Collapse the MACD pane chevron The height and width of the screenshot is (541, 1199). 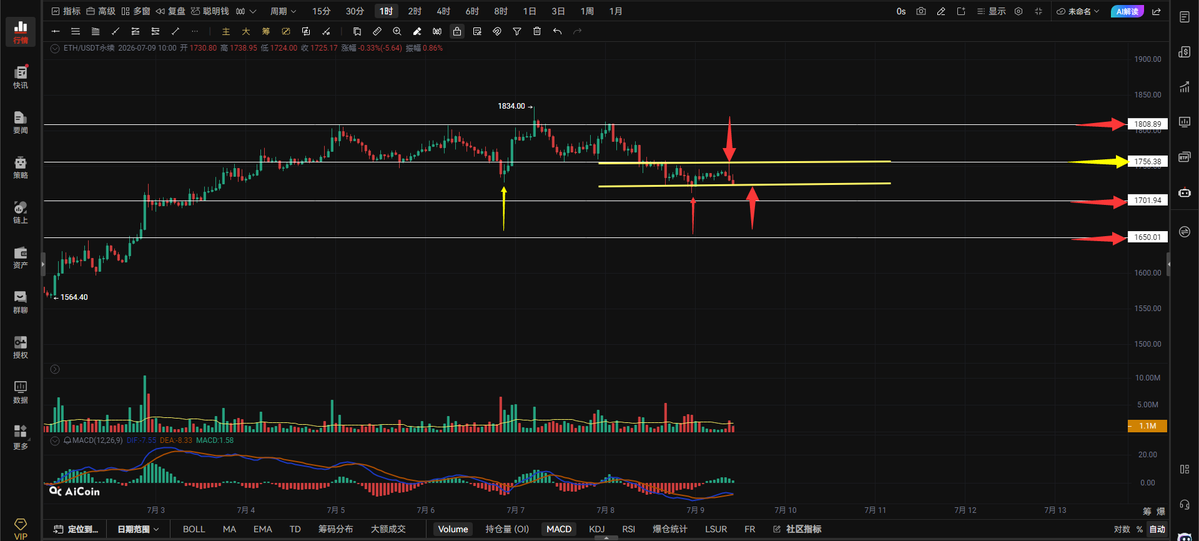pyautogui.click(x=55, y=441)
